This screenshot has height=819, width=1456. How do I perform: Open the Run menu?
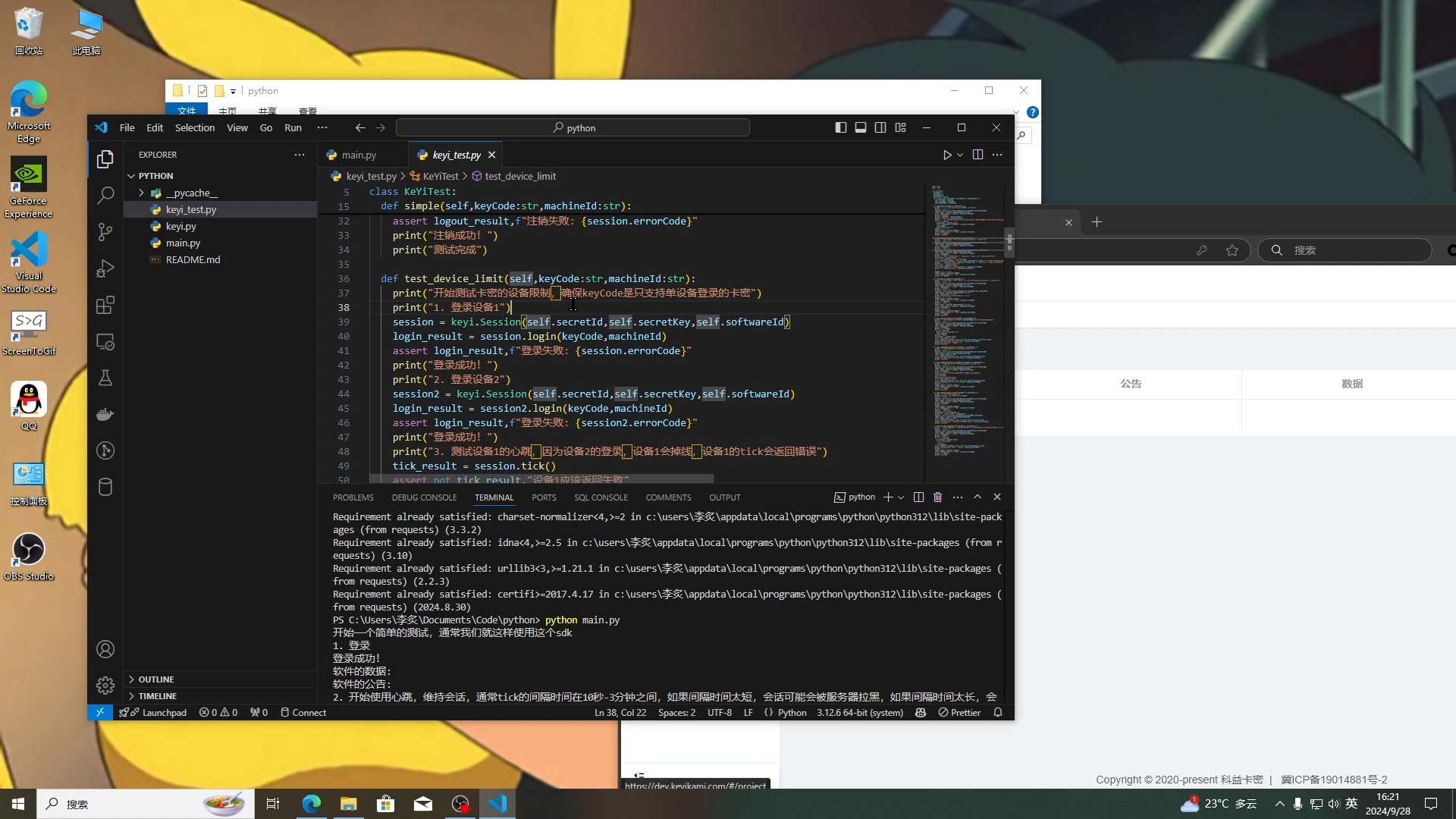(x=293, y=127)
